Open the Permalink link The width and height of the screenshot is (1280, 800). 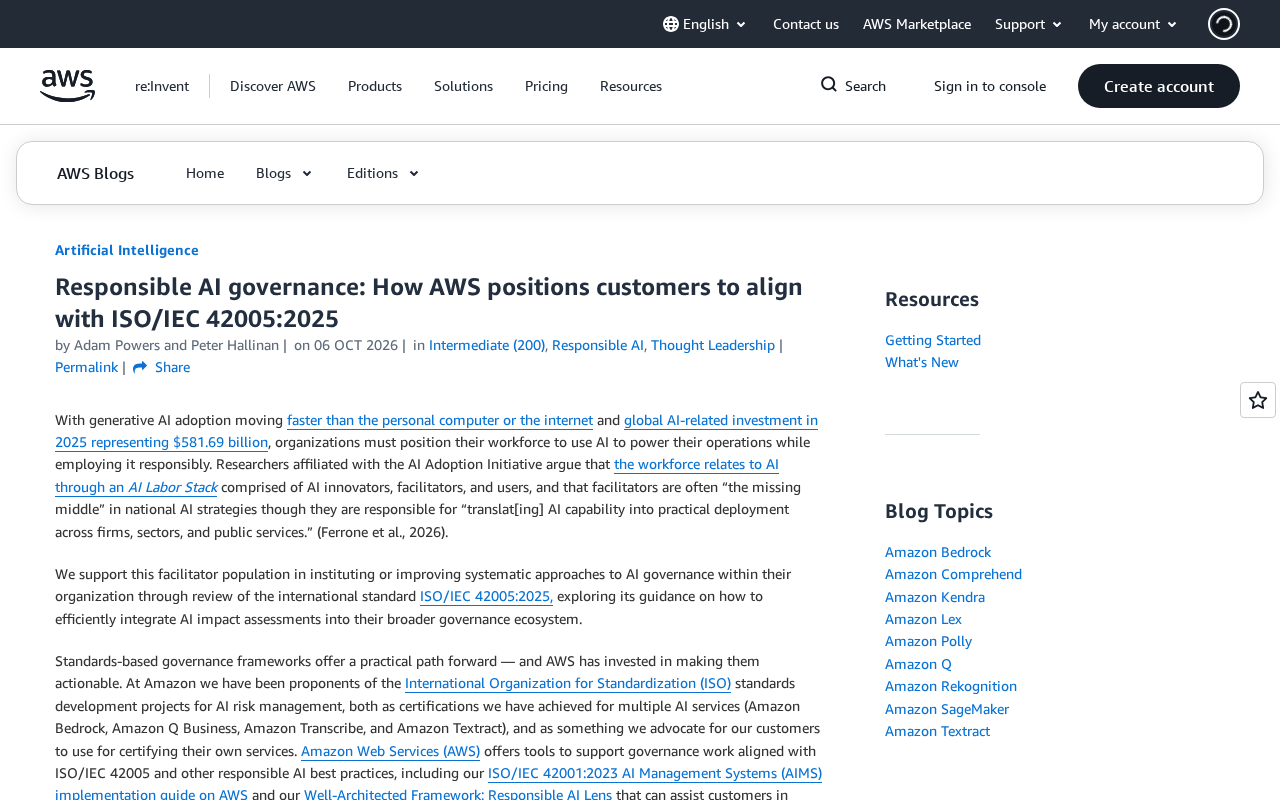click(86, 367)
